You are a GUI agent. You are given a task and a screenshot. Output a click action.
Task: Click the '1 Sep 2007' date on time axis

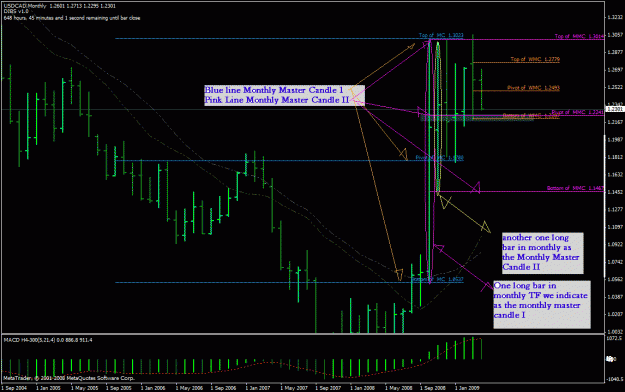328,388
